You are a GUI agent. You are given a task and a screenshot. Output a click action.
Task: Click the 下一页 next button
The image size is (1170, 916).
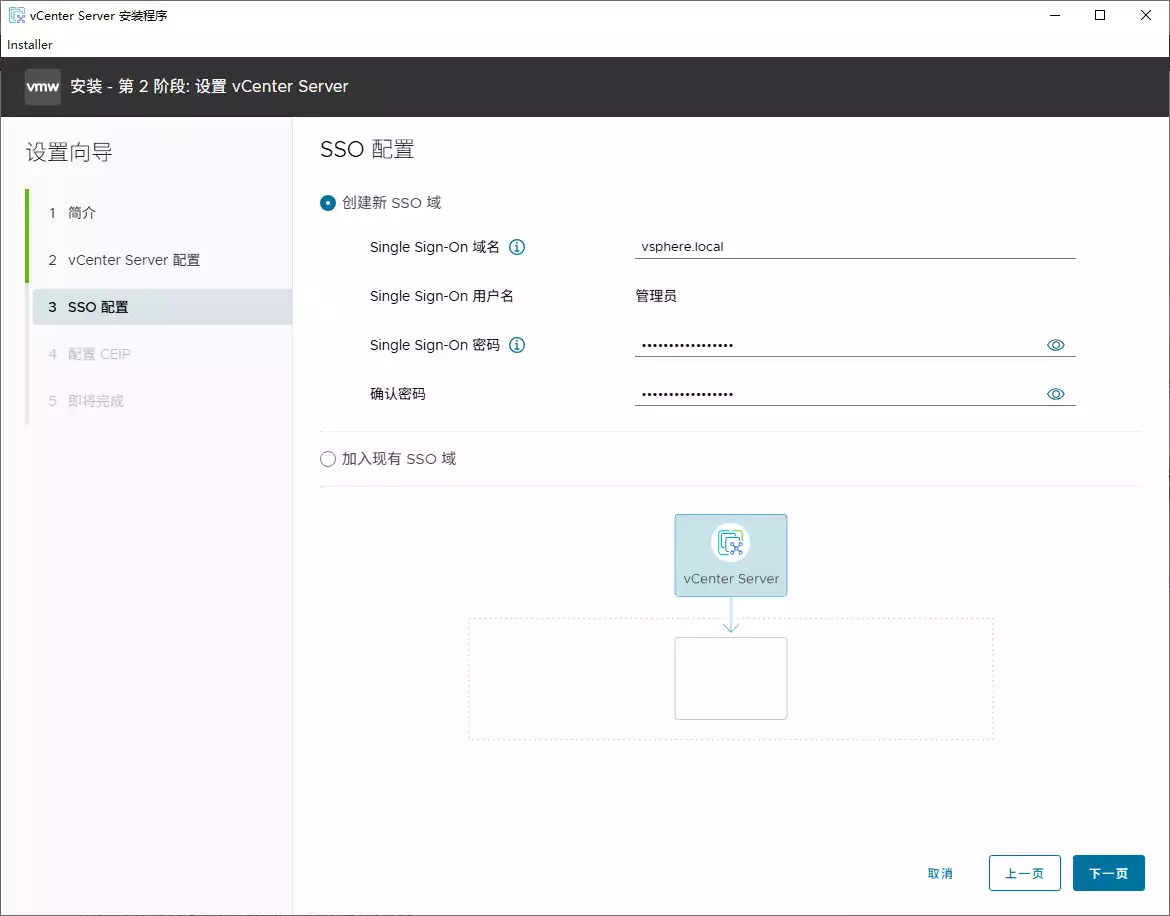1108,873
